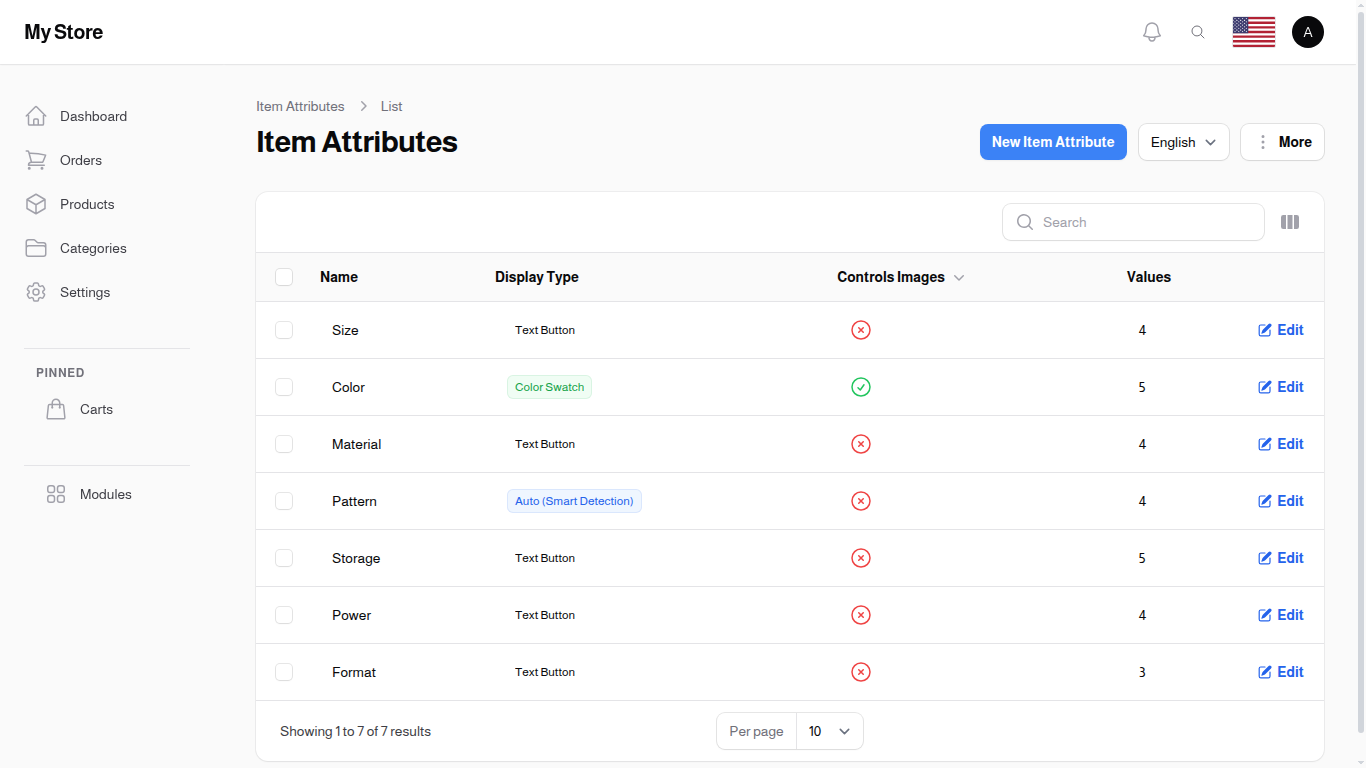Click the New Item Attribute button
Image resolution: width=1366 pixels, height=768 pixels.
point(1053,142)
